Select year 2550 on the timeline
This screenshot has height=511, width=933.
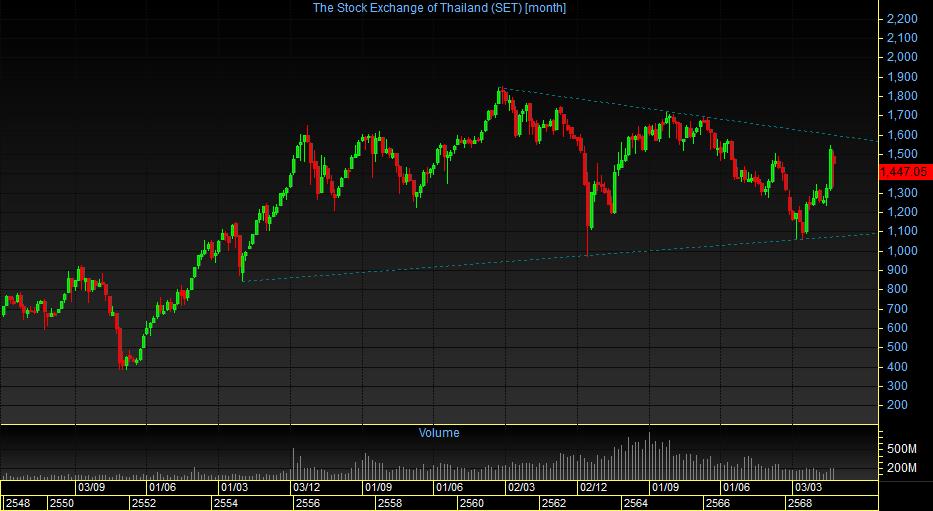pos(62,503)
